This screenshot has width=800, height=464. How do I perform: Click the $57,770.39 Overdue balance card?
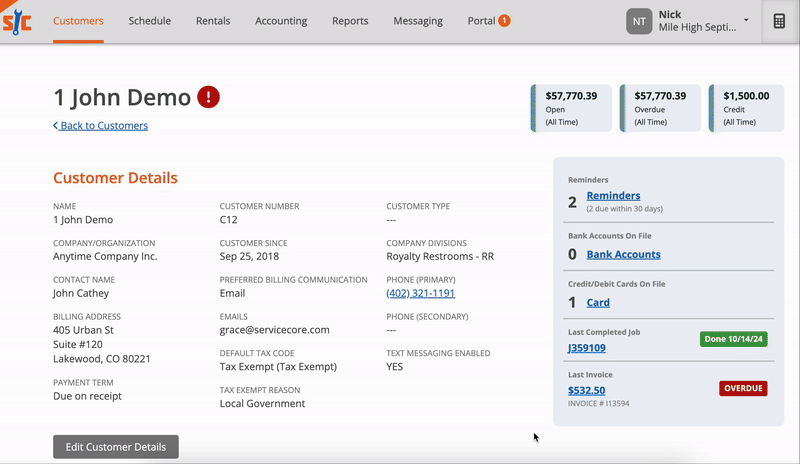coord(660,108)
